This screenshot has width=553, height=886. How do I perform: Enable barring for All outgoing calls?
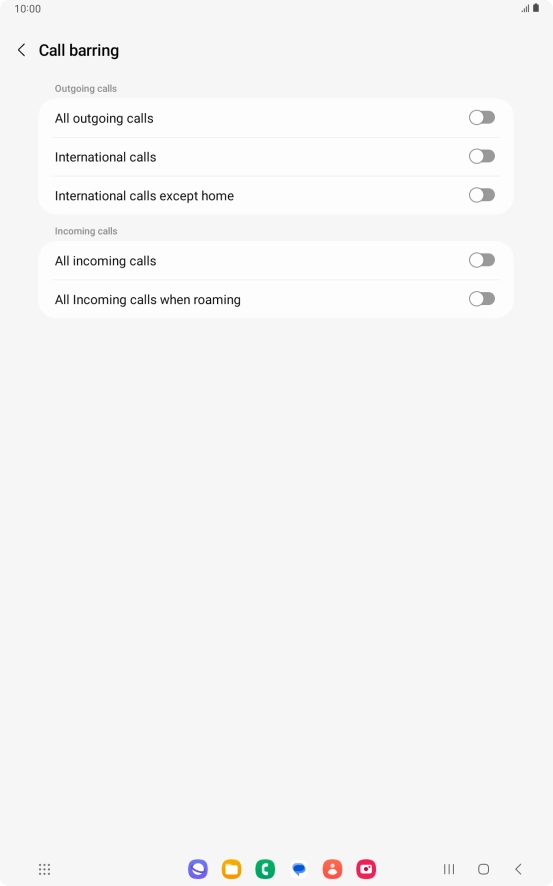tap(482, 118)
